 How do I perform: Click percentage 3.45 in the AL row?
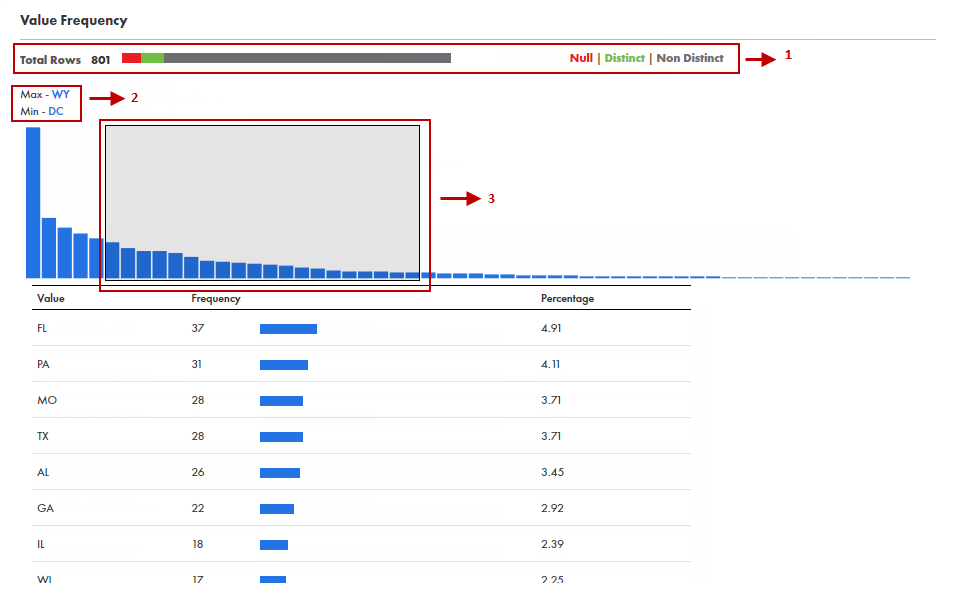(552, 472)
